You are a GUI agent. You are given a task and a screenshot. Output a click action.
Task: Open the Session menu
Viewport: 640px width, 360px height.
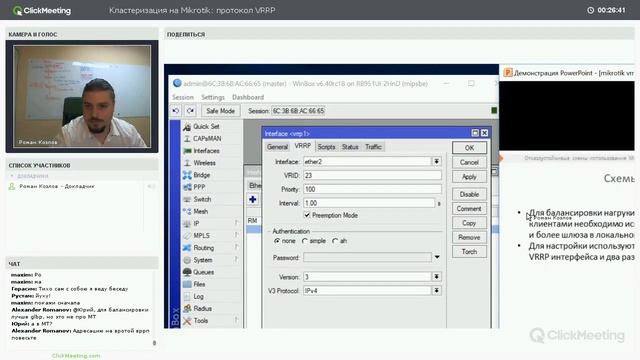click(x=182, y=97)
